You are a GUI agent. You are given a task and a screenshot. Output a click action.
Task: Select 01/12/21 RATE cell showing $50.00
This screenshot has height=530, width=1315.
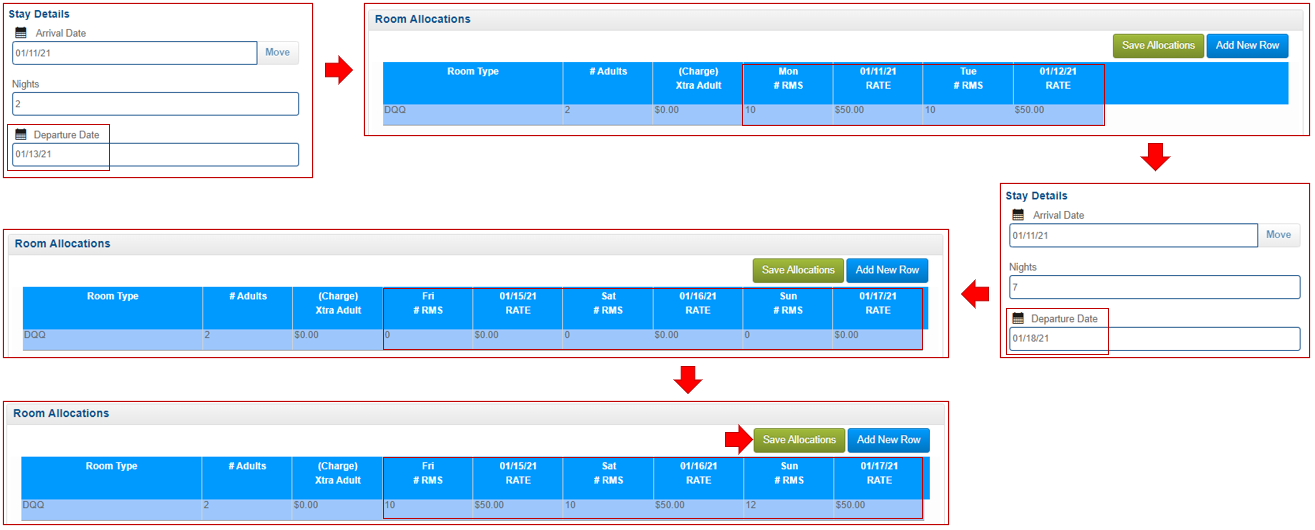[1057, 111]
